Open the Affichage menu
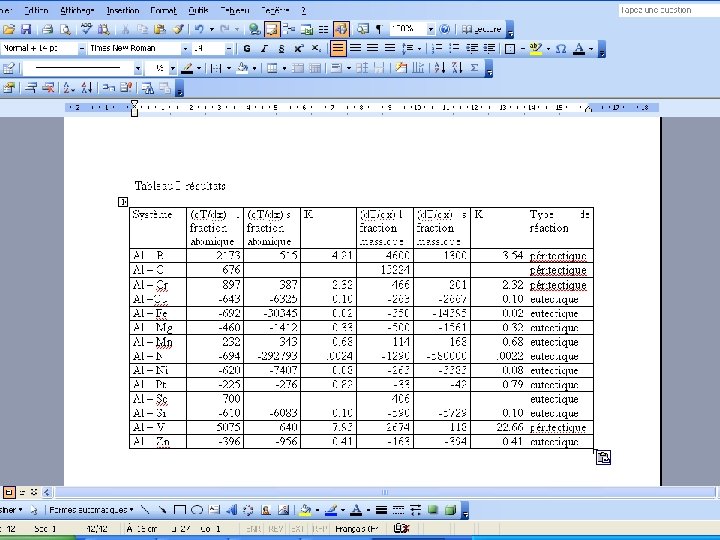The image size is (720, 540). coord(77,10)
